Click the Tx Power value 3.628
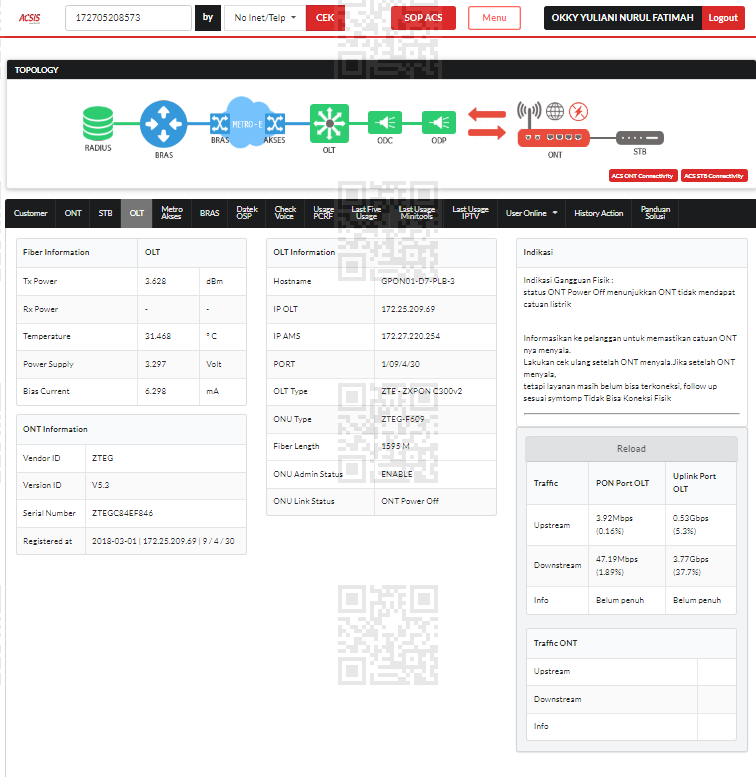This screenshot has height=777, width=756. click(156, 281)
